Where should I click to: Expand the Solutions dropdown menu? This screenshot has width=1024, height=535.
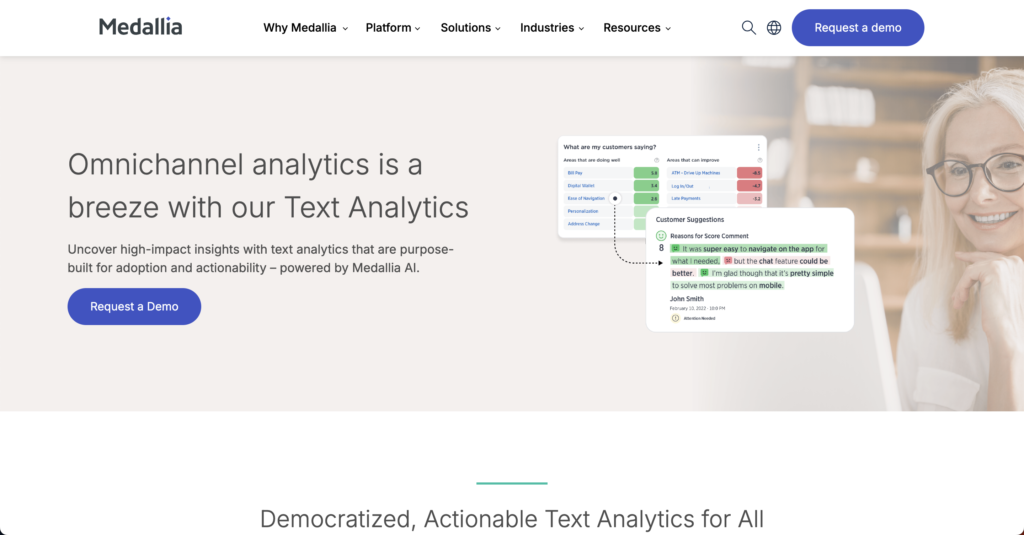pyautogui.click(x=470, y=28)
